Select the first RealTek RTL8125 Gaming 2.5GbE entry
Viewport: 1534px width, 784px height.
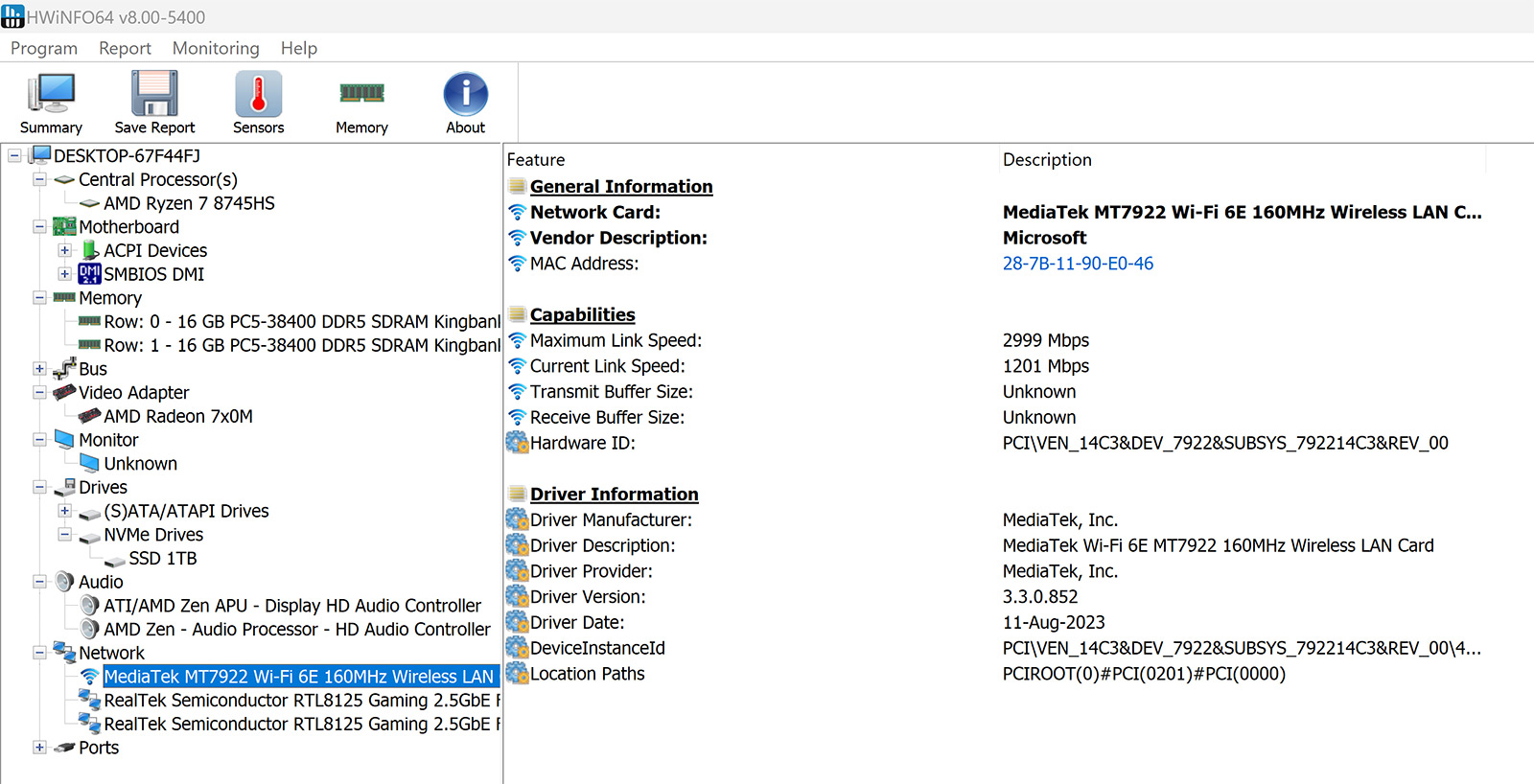click(302, 701)
